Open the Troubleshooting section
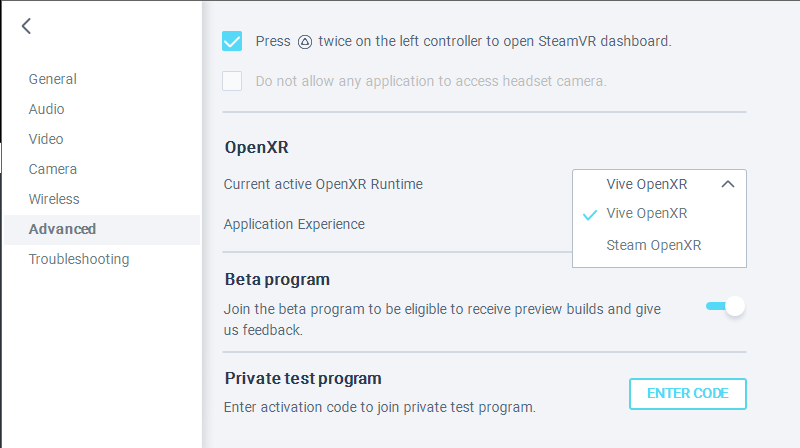 79,259
